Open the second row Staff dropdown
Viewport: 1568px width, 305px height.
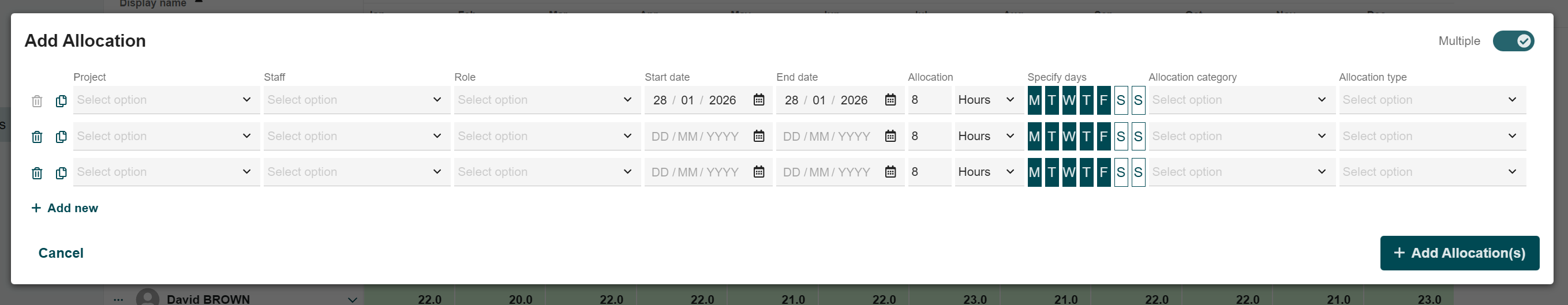(x=357, y=136)
